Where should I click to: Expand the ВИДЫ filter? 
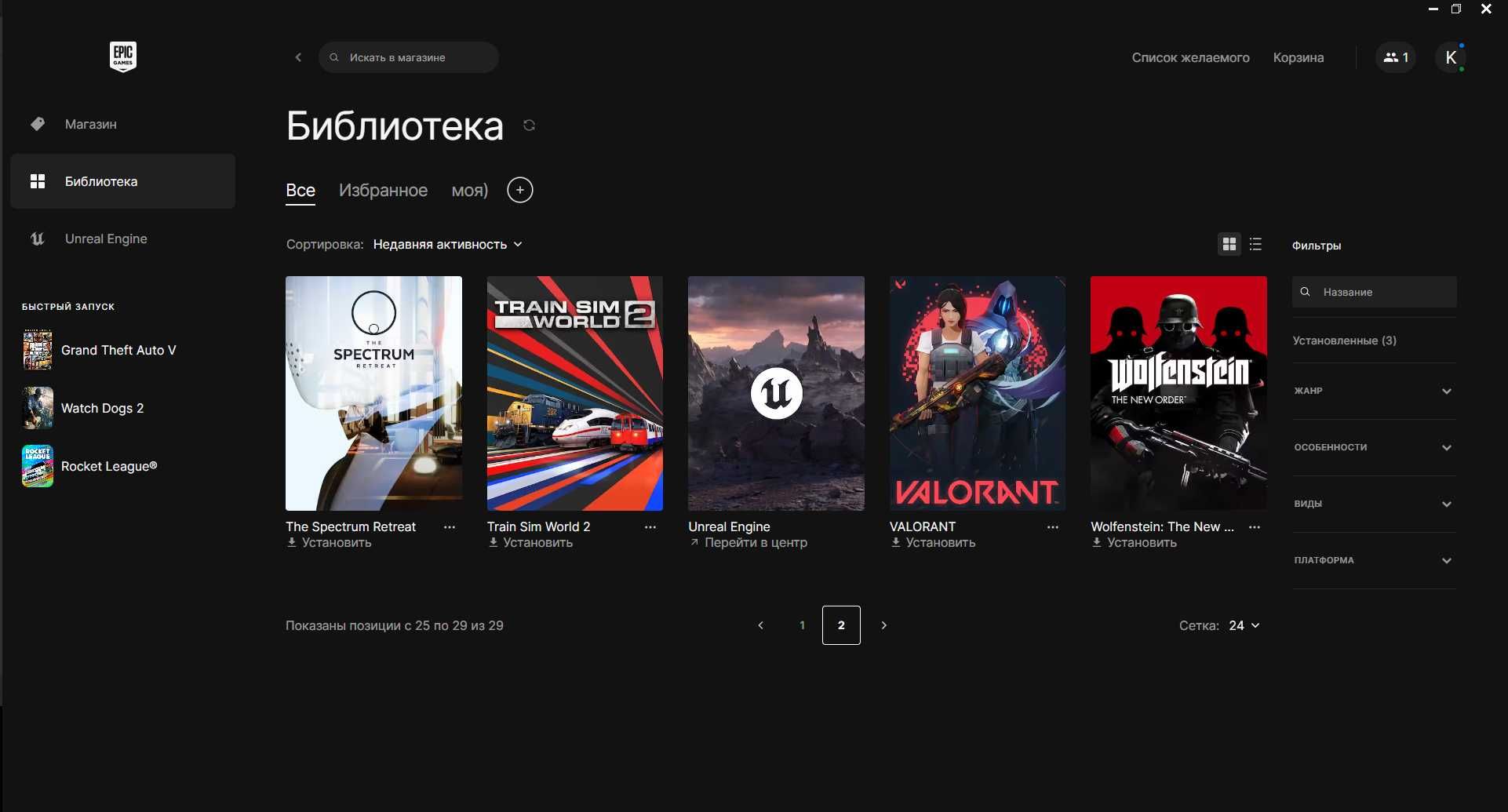click(x=1374, y=504)
